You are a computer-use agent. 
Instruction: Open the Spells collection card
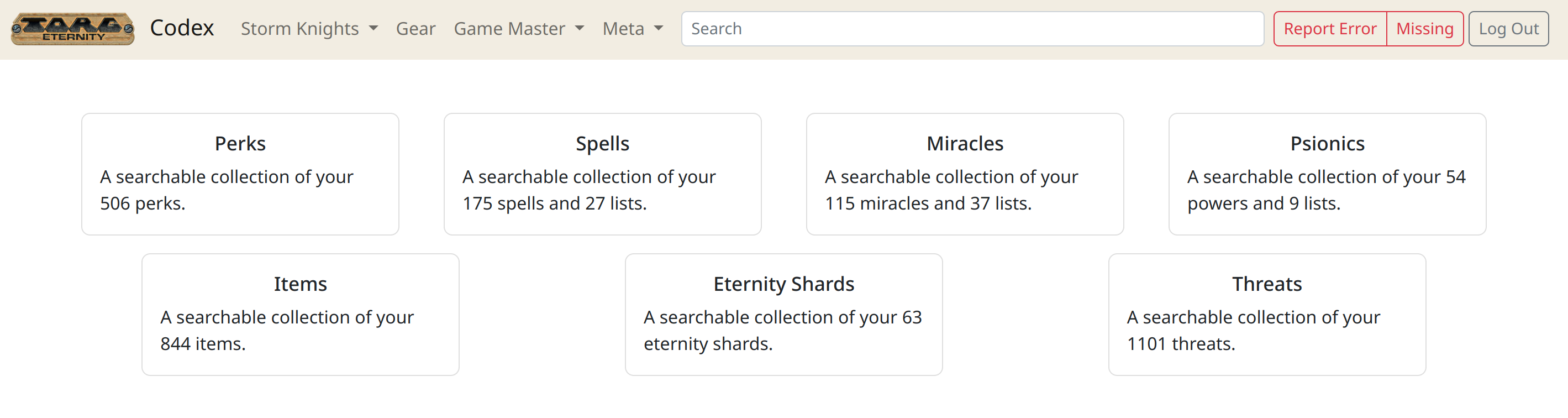tap(603, 174)
